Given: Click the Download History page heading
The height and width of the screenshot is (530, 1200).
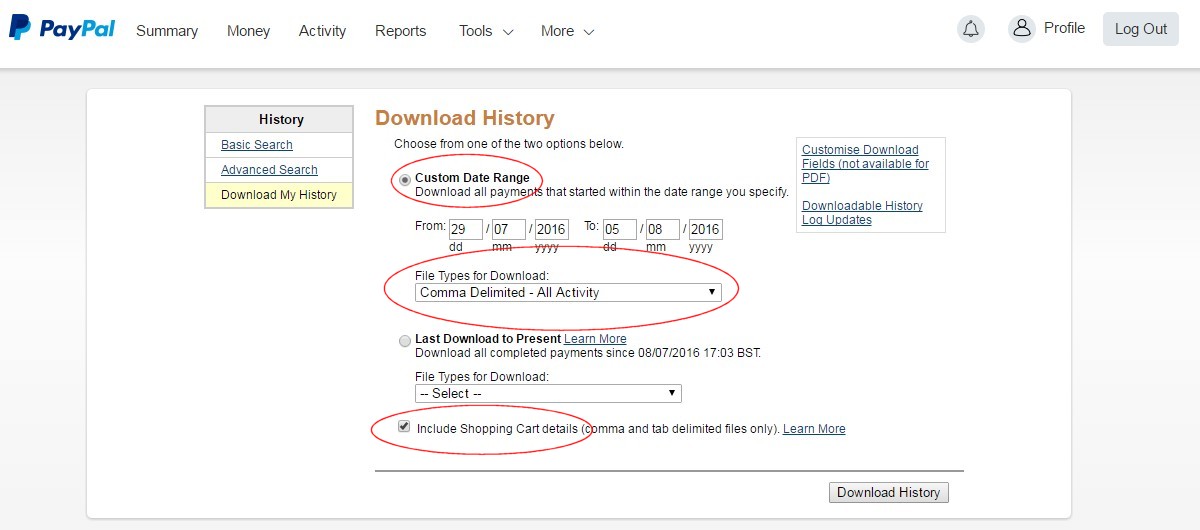Looking at the screenshot, I should pos(464,118).
